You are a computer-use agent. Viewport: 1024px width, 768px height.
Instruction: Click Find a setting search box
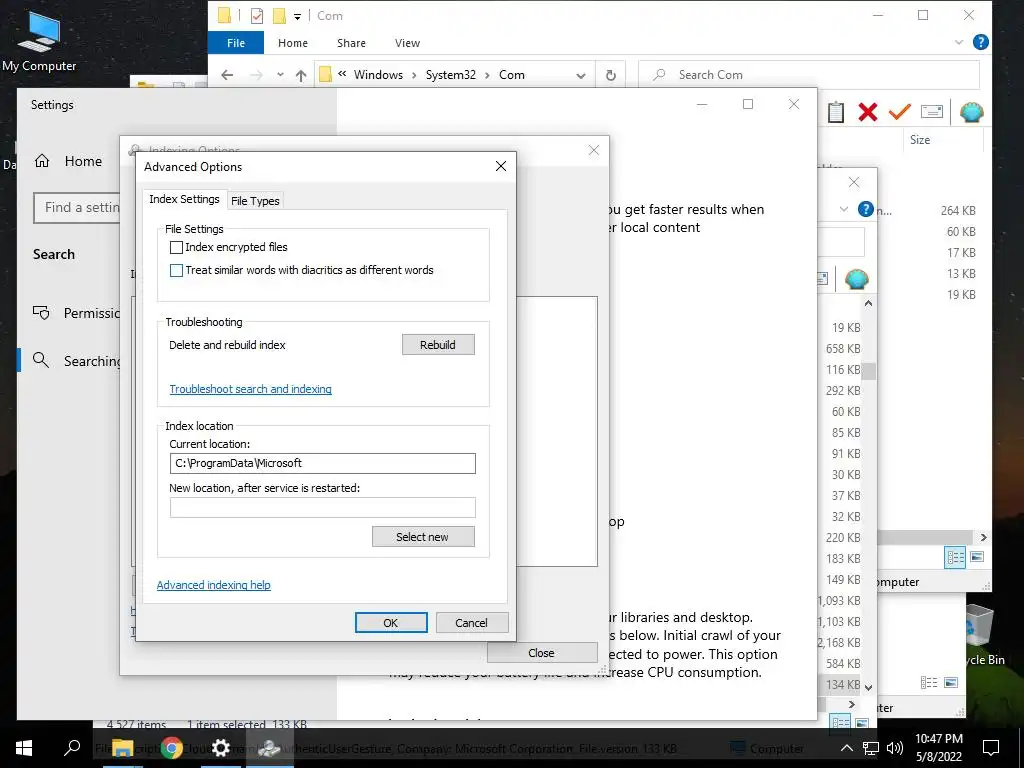click(x=77, y=208)
